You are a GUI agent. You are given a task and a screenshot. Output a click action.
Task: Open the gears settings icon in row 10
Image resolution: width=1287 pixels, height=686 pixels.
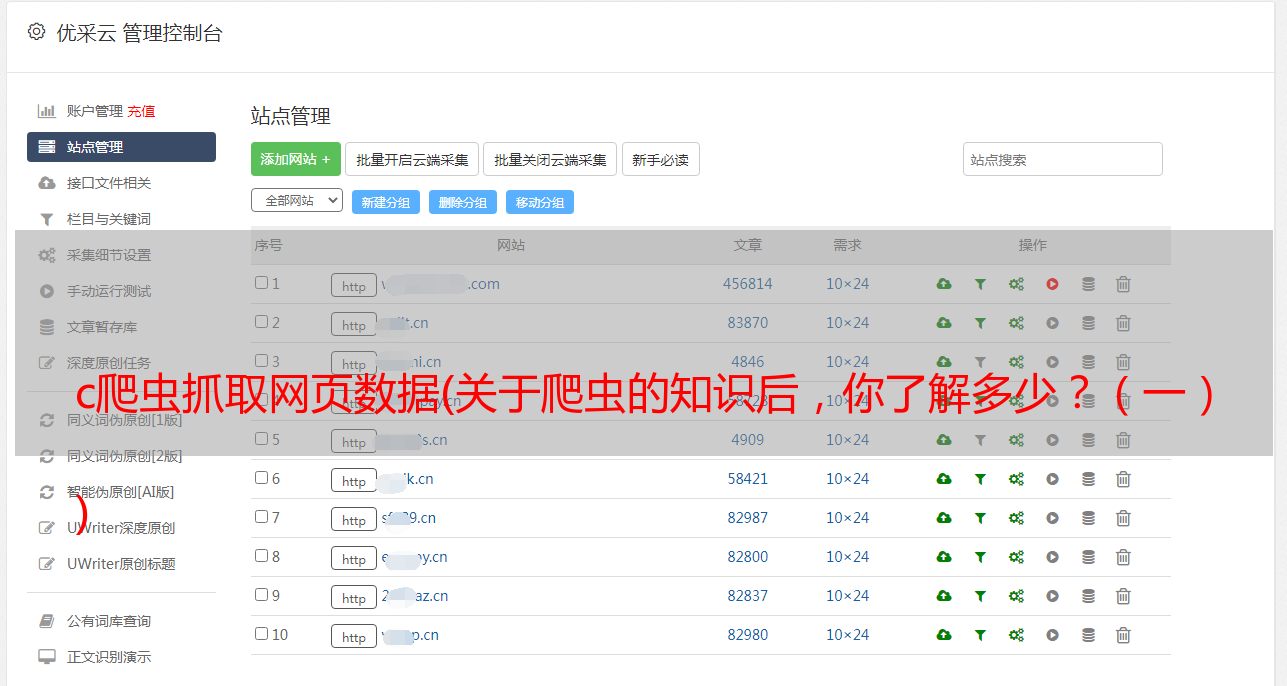click(1016, 635)
